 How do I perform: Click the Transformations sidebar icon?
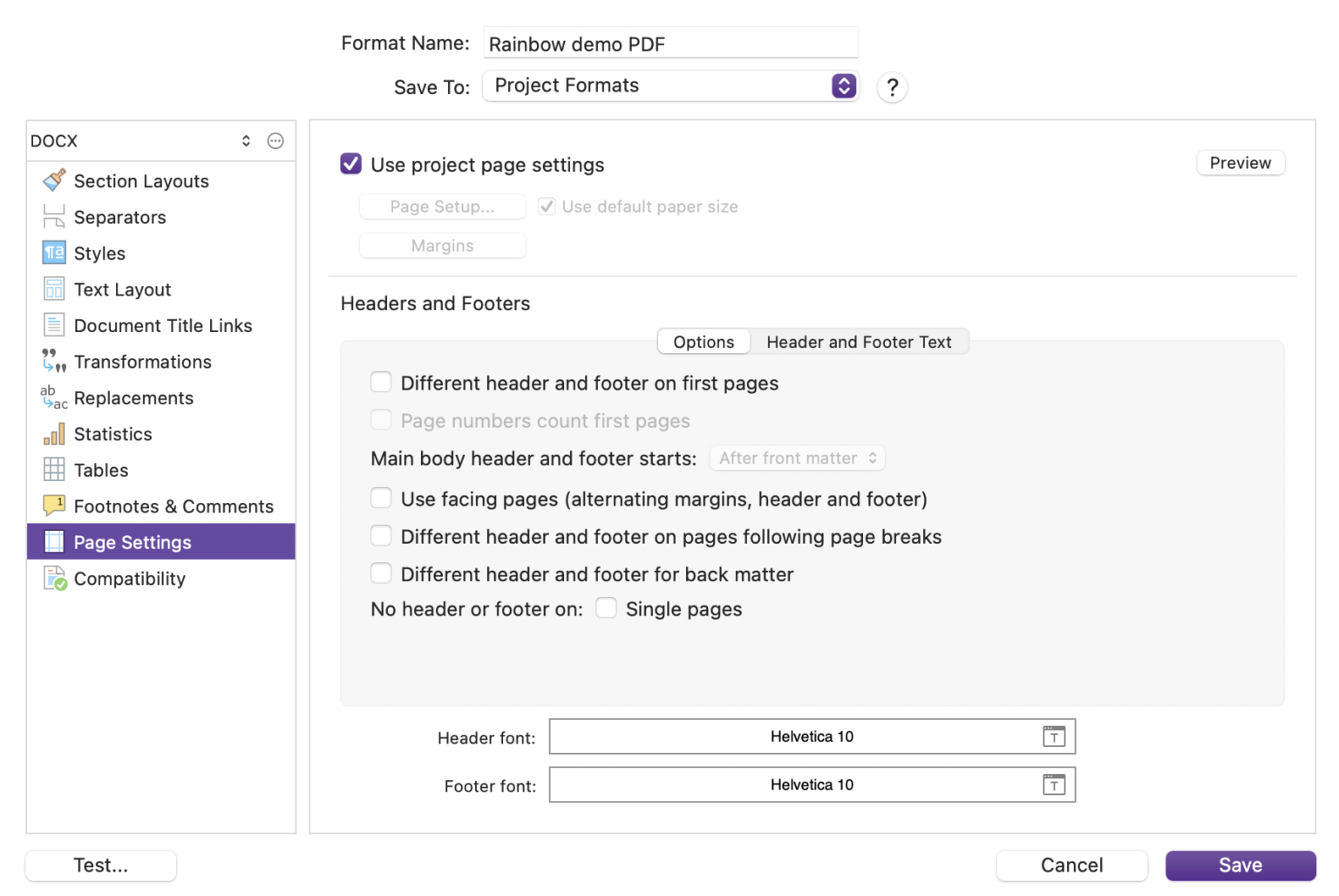click(x=53, y=361)
